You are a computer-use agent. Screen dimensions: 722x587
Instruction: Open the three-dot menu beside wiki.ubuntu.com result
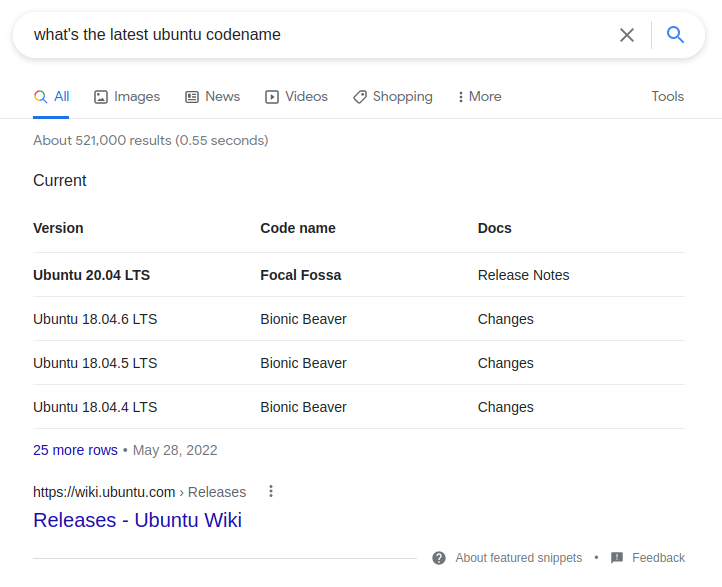click(271, 491)
